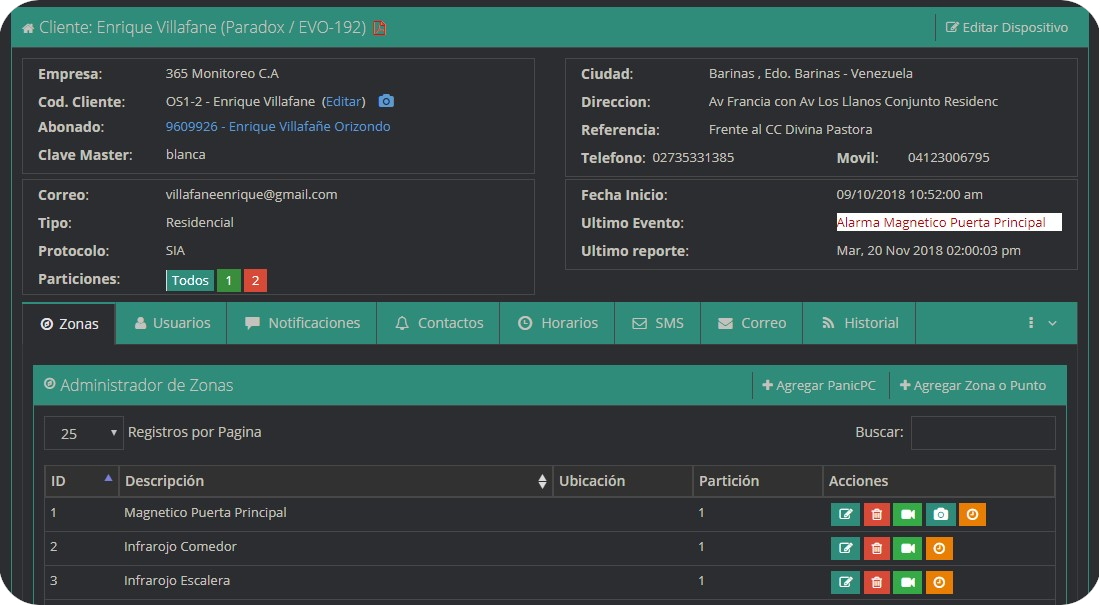Image resolution: width=1099 pixels, height=605 pixels.
Task: Click the camera icon beside Cod. Cliente
Action: tap(386, 101)
